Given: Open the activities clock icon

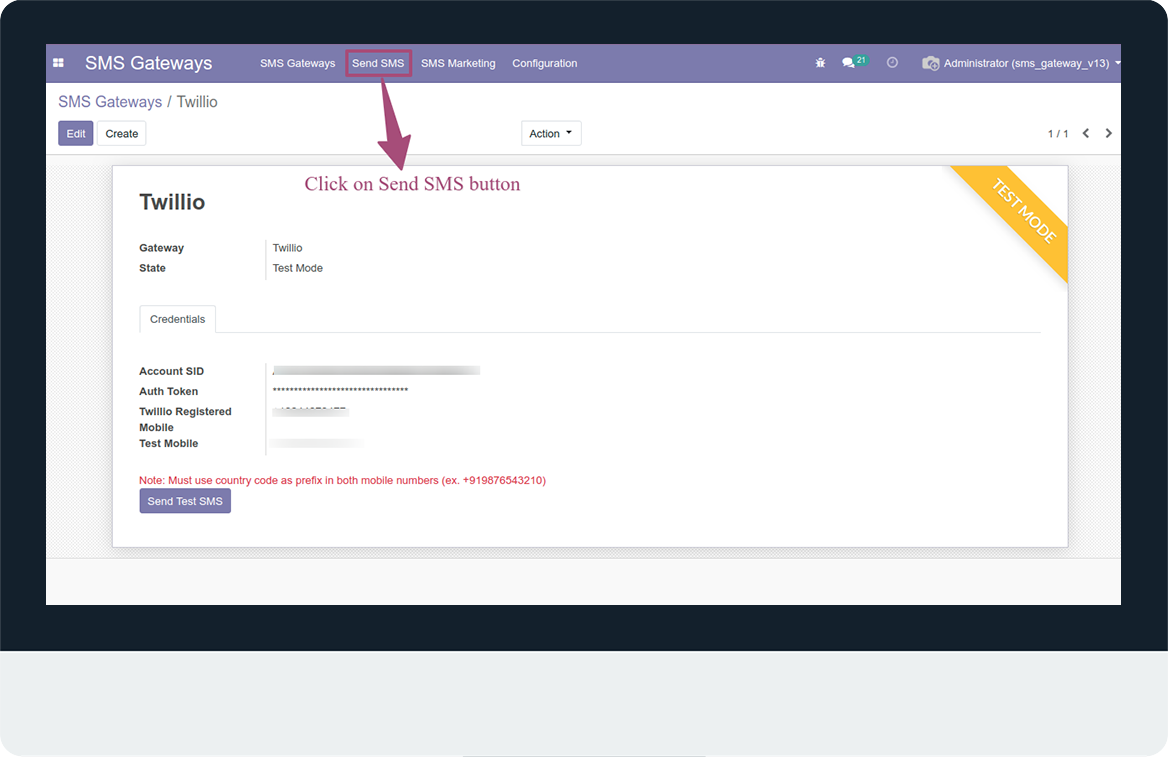Looking at the screenshot, I should tap(892, 63).
